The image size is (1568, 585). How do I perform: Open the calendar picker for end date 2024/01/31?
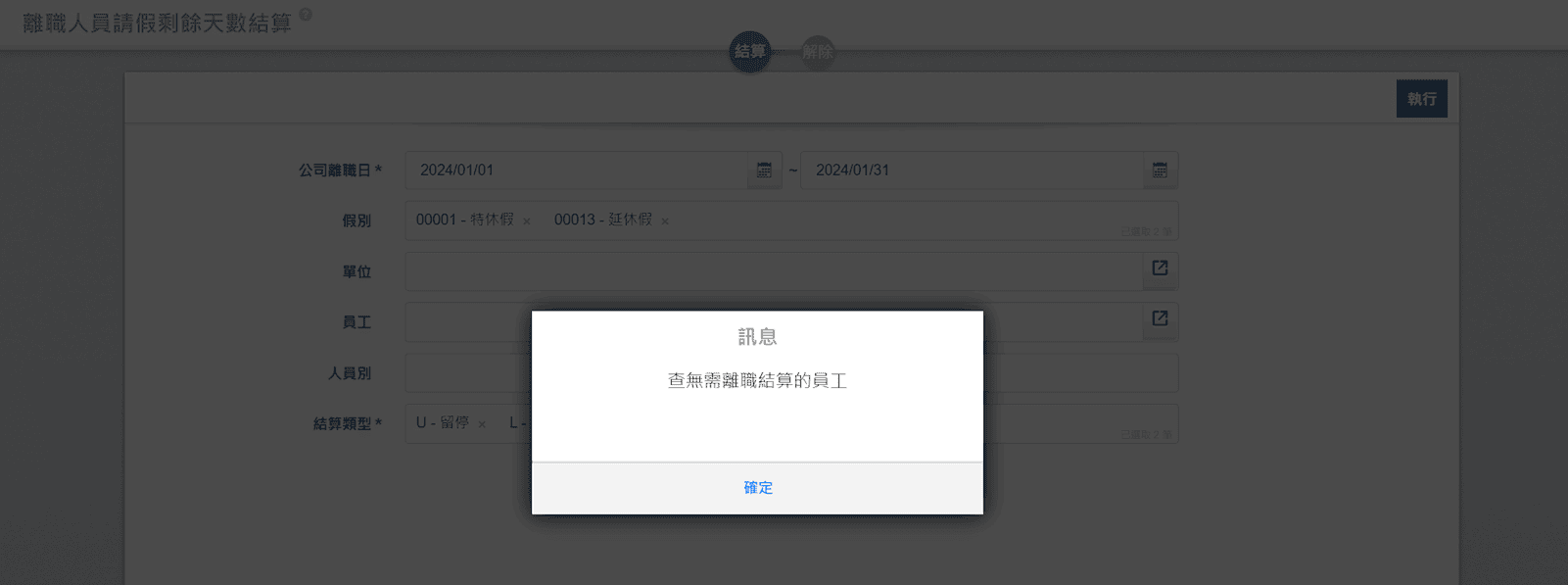pyautogui.click(x=1160, y=171)
